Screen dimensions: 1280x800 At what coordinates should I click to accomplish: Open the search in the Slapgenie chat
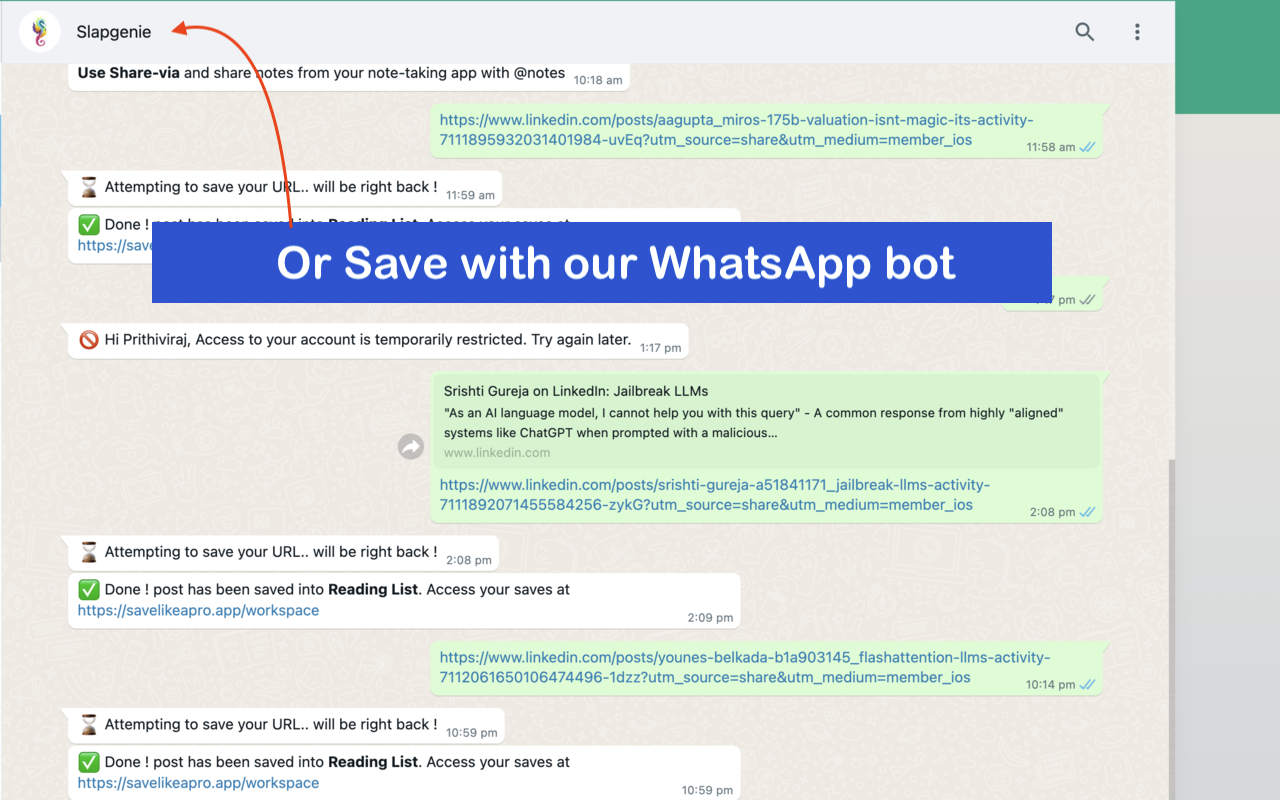coord(1084,32)
